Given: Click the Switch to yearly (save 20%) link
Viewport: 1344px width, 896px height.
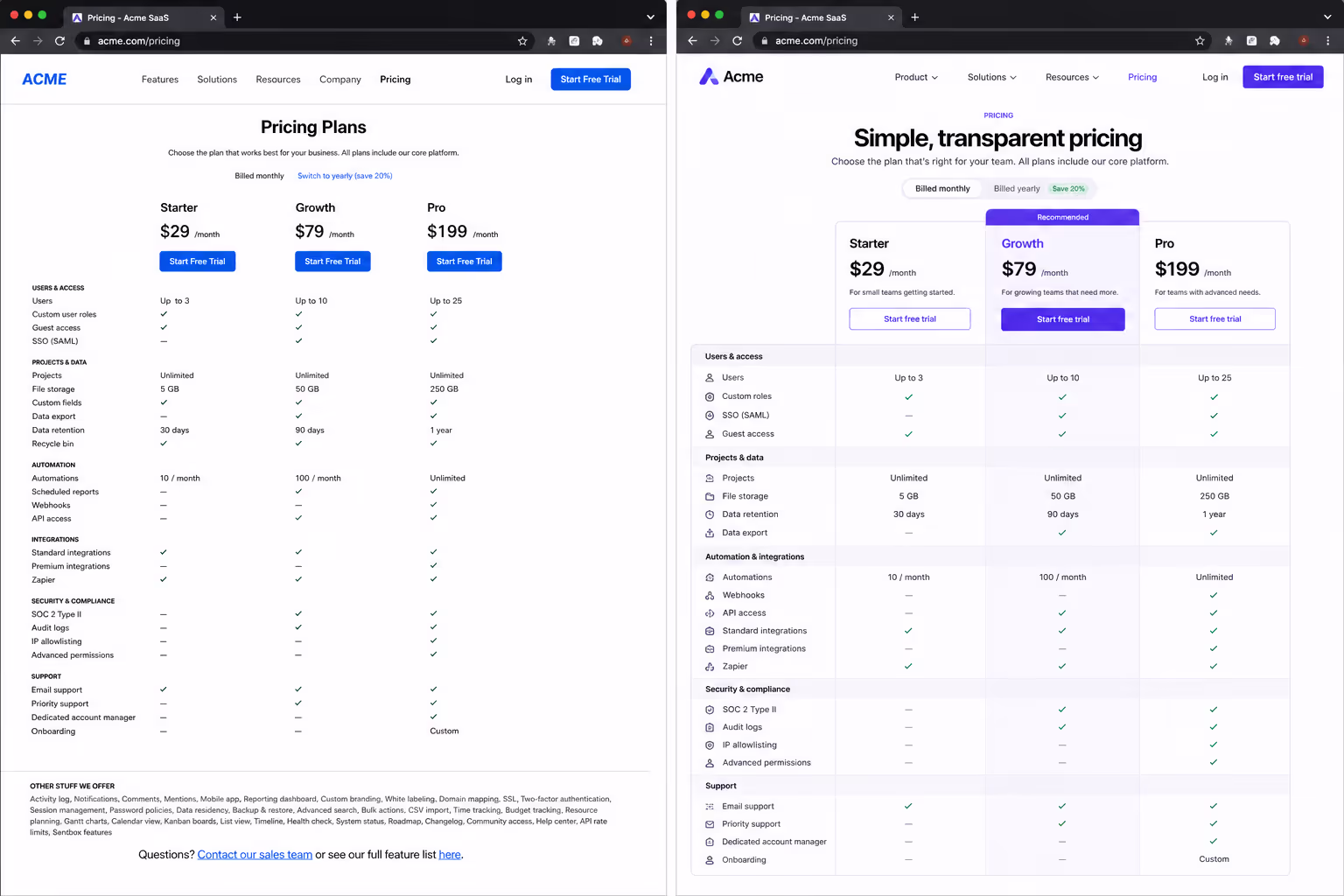Looking at the screenshot, I should click(x=345, y=176).
